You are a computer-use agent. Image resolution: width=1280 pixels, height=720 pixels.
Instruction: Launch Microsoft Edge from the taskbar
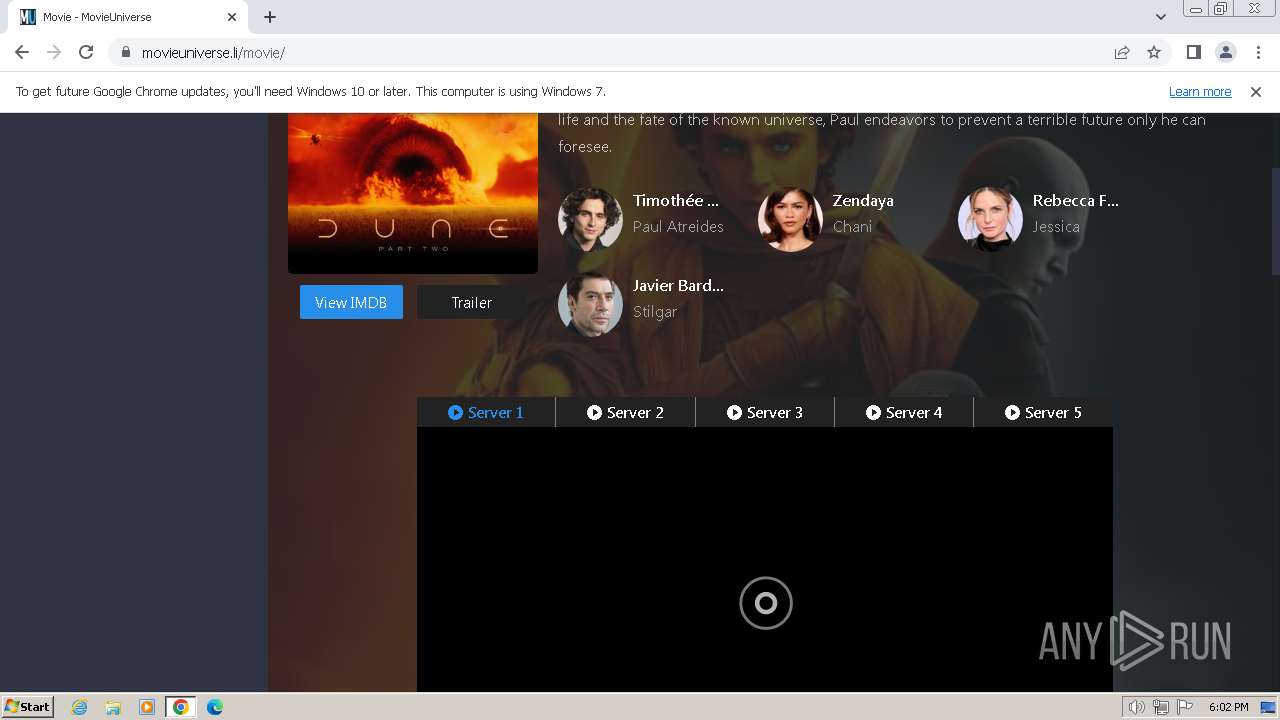click(x=215, y=707)
